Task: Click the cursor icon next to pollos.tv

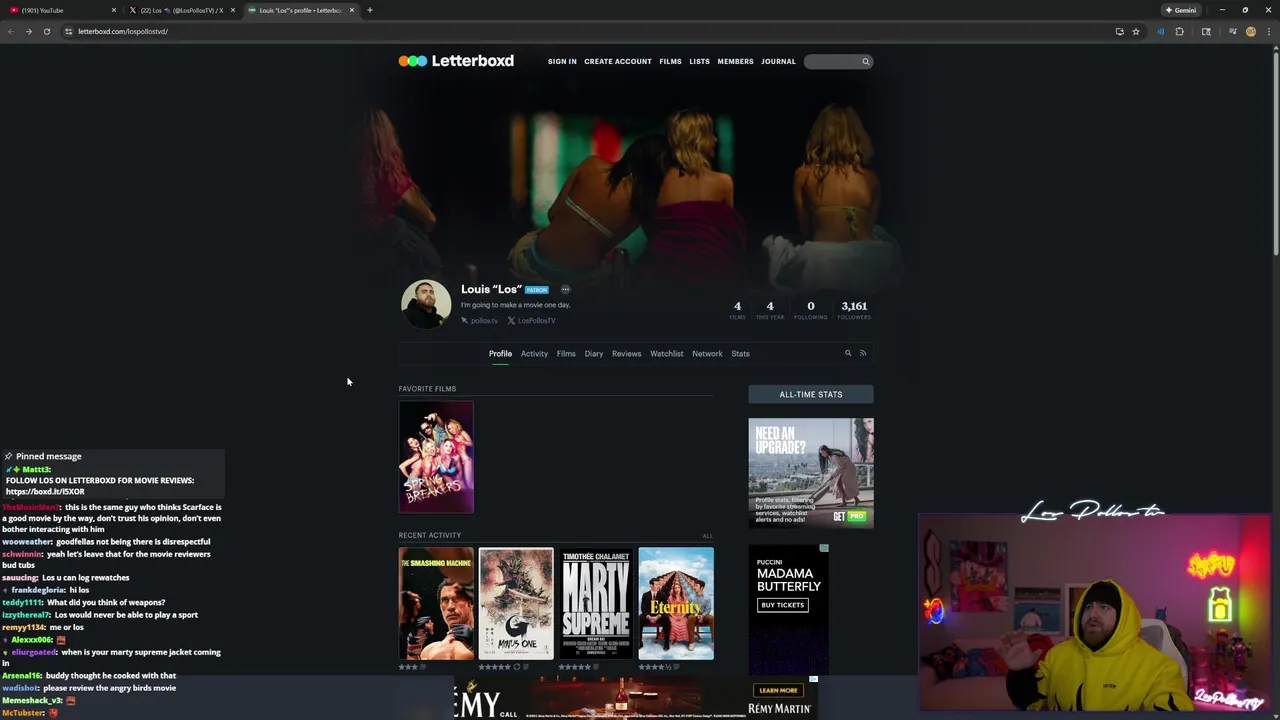Action: [464, 321]
